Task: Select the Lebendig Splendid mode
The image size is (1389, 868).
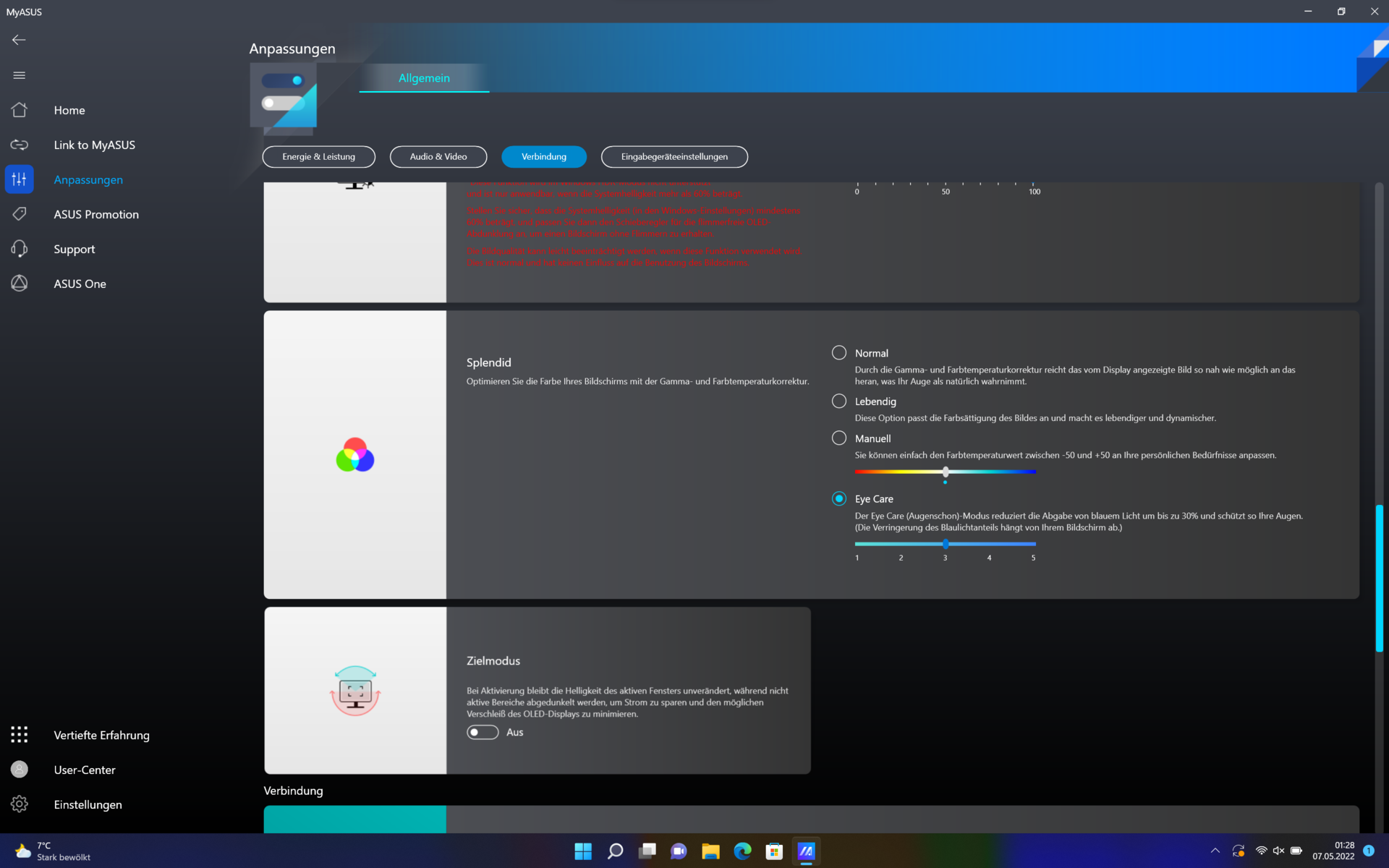Action: (x=839, y=401)
